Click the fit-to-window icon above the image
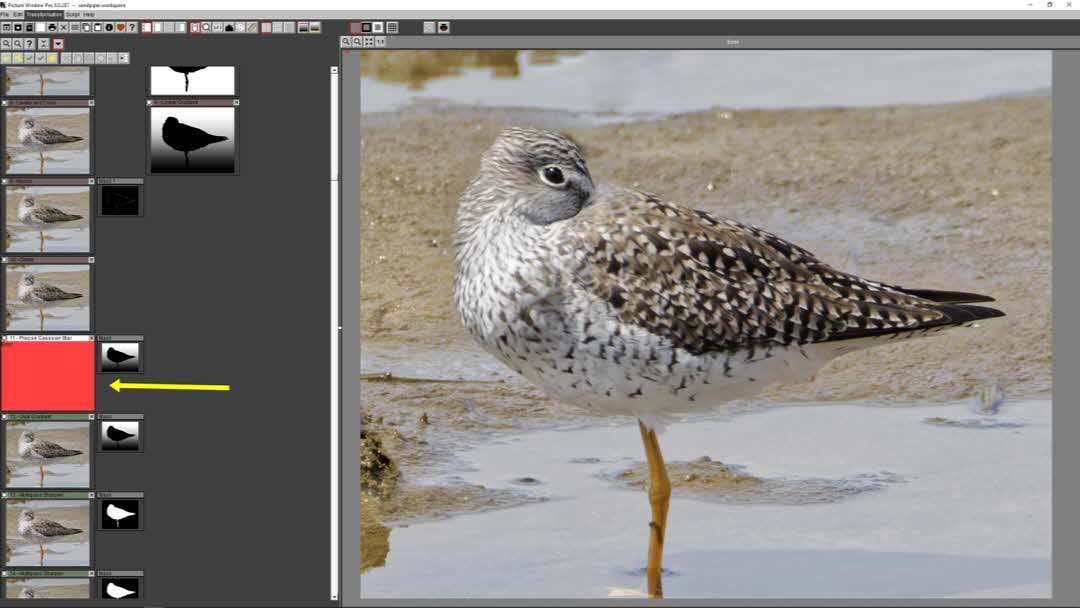Screen dimensions: 1080x608 (x=369, y=42)
